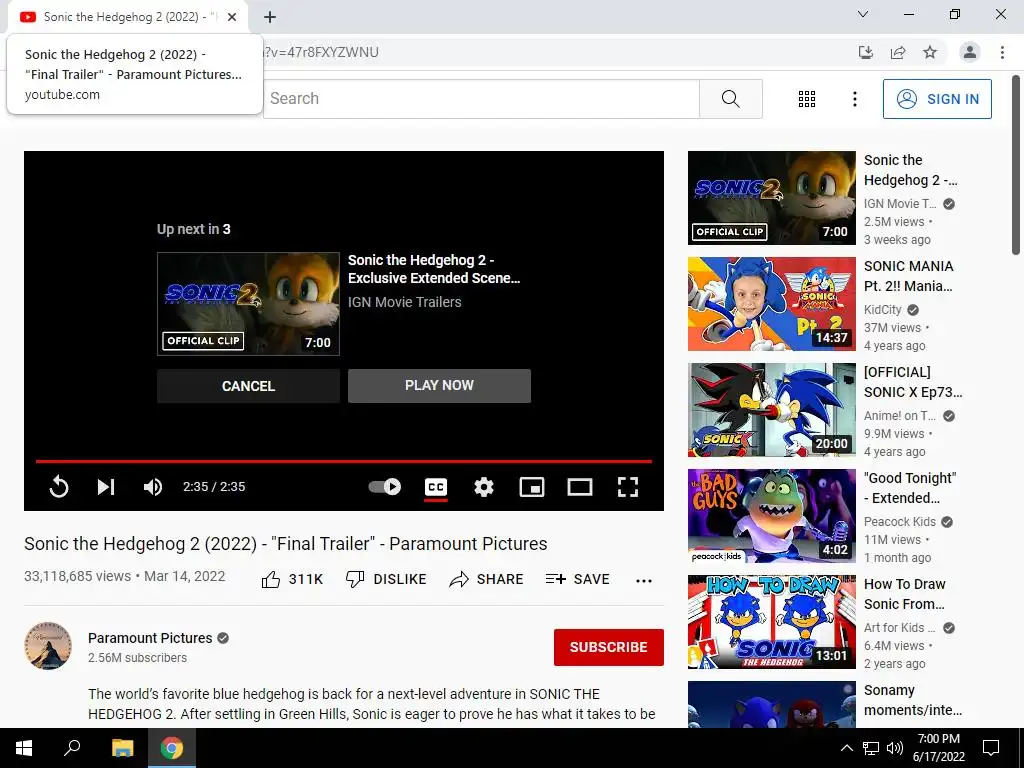The height and width of the screenshot is (768, 1024).
Task: Open the tab search chevron in Chrome
Action: (x=863, y=14)
